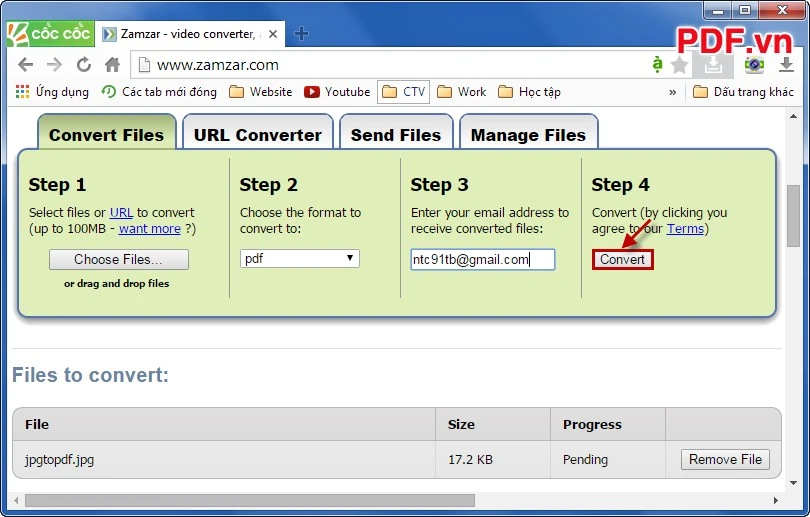Follow the 'want more' link

coord(150,228)
